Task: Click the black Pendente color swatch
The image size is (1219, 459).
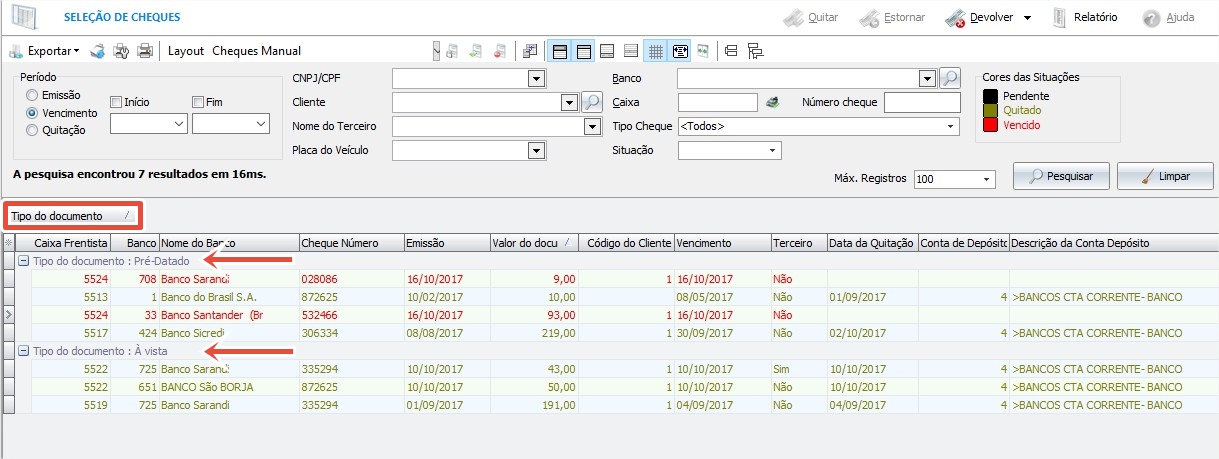Action: click(x=991, y=95)
